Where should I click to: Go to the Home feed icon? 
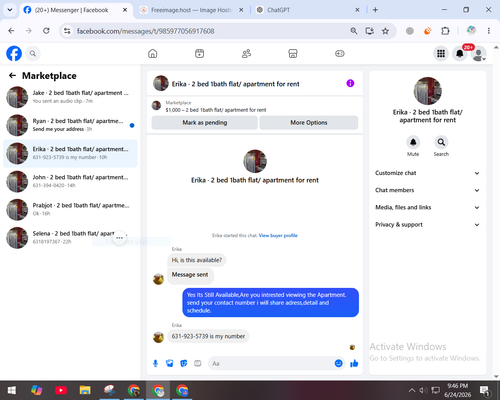pyautogui.click(x=153, y=53)
